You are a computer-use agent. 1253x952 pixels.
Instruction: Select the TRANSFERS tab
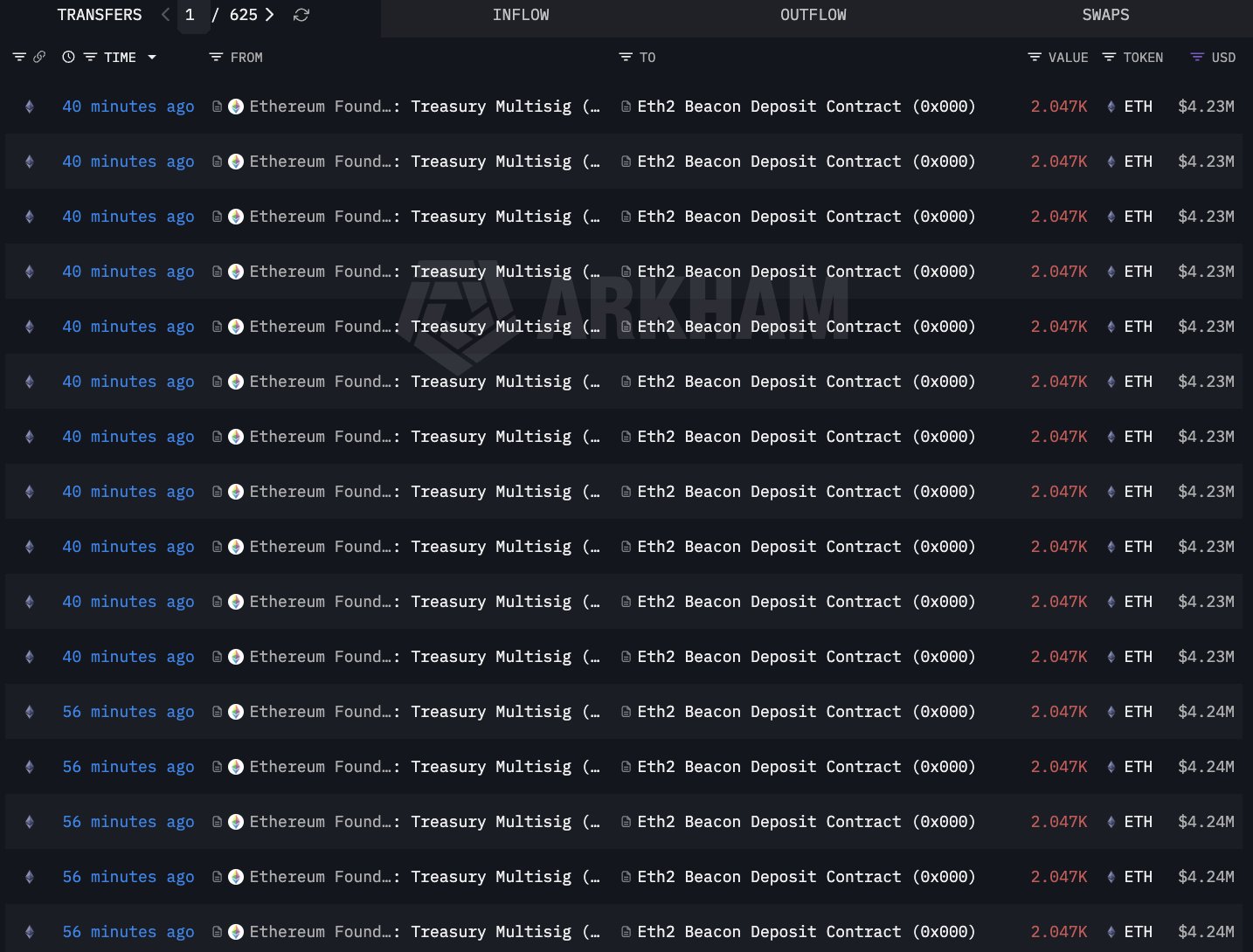(99, 15)
